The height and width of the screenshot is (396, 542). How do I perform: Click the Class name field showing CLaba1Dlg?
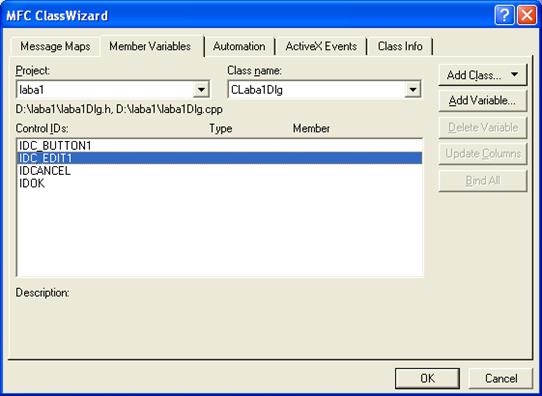[324, 90]
